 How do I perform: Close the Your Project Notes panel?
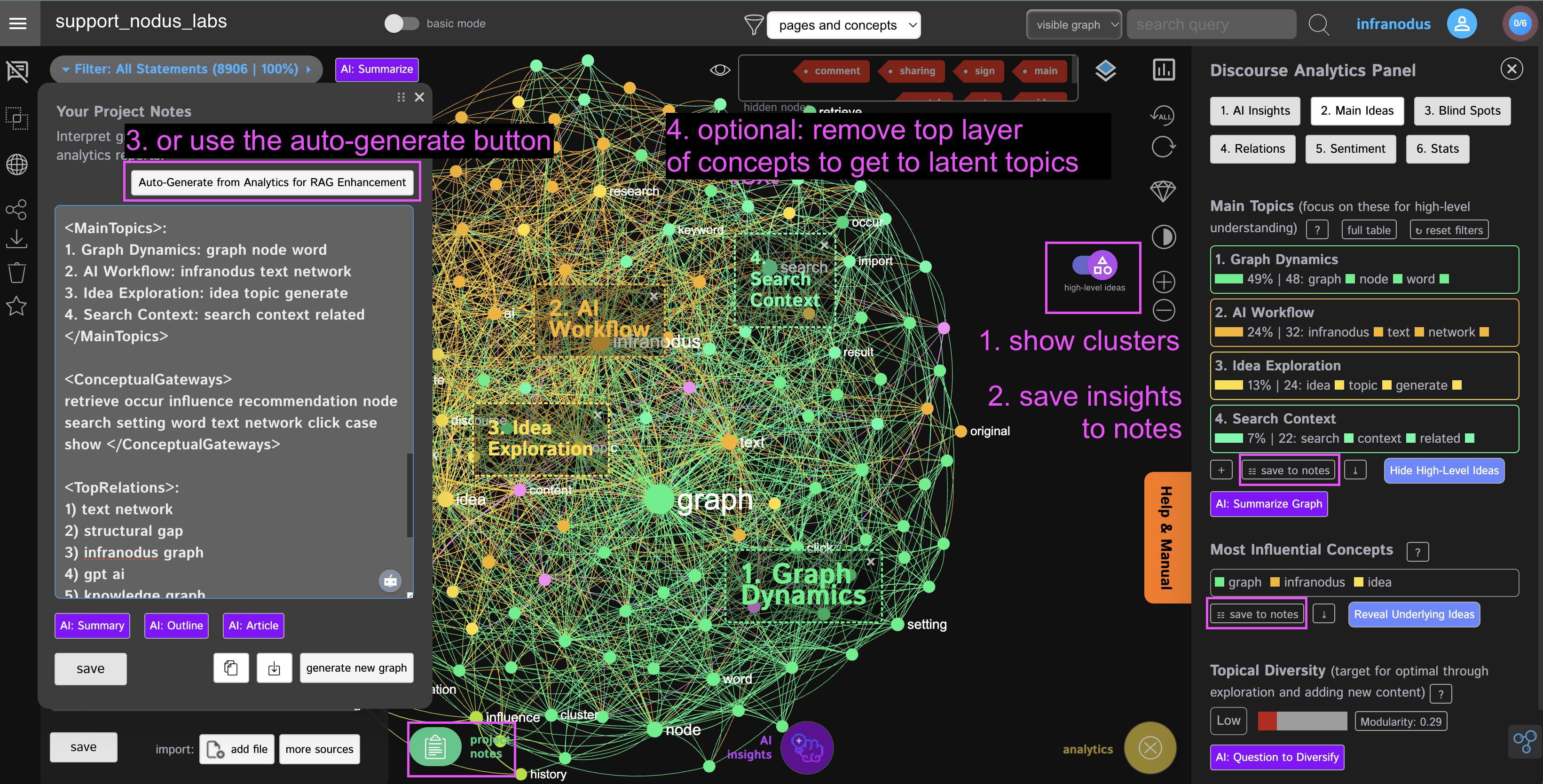419,97
